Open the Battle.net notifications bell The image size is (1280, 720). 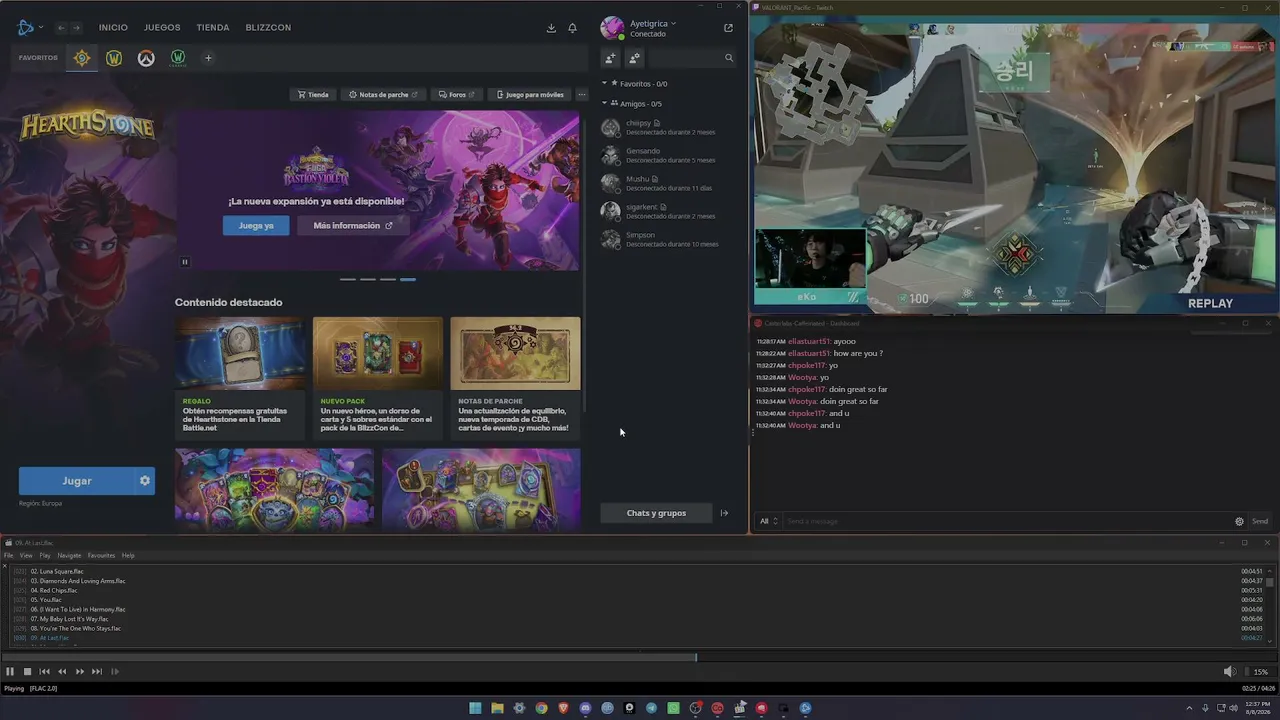[572, 28]
